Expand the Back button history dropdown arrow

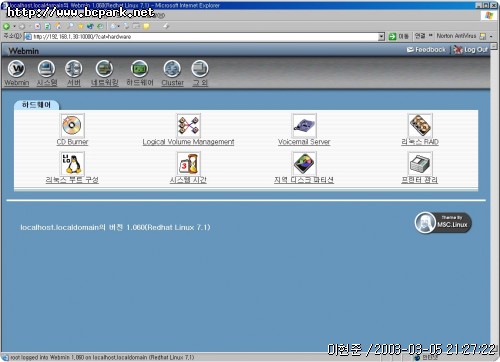(14, 26)
